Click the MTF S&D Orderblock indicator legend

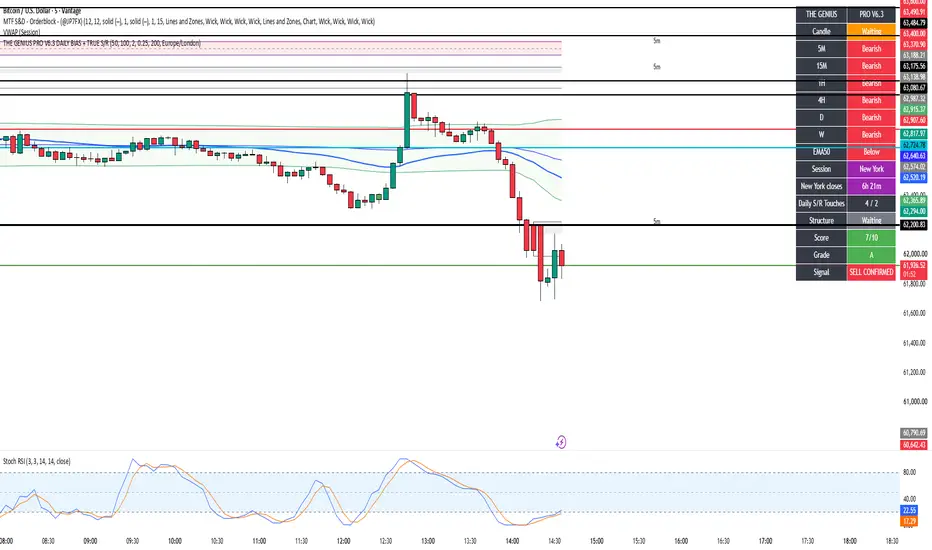[188, 21]
